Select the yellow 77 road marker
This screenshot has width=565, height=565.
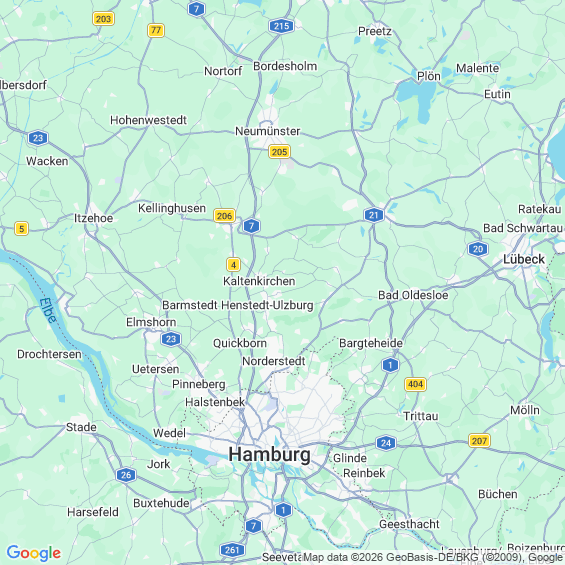point(156,30)
